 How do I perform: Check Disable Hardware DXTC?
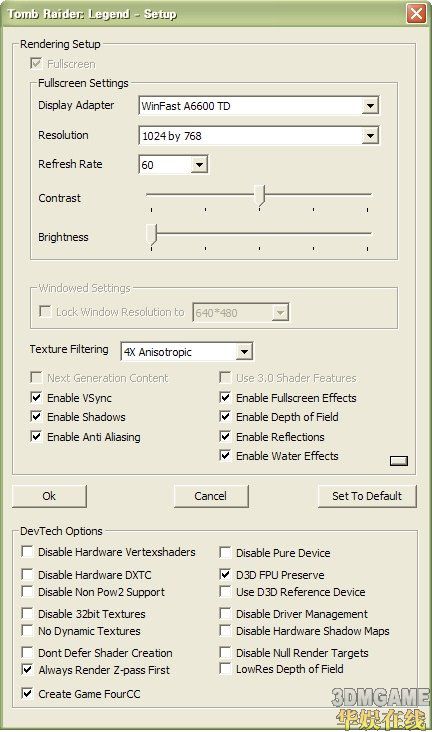coord(27,574)
